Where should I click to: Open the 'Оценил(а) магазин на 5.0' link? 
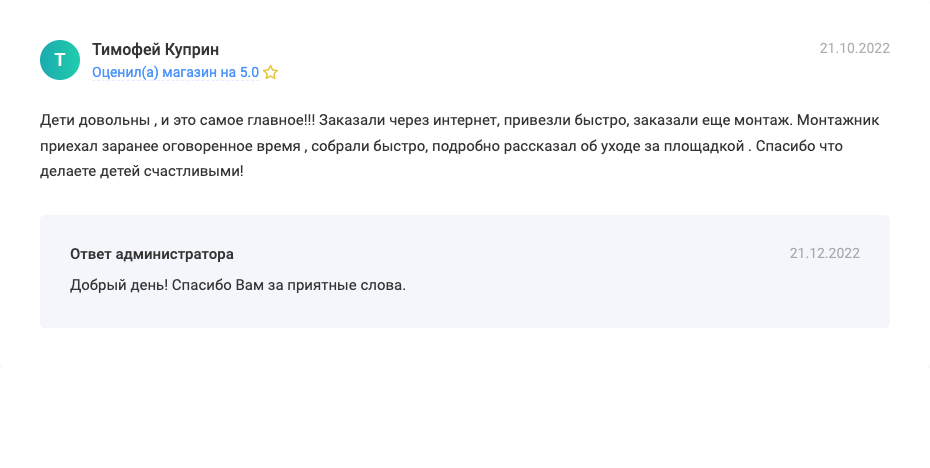176,72
